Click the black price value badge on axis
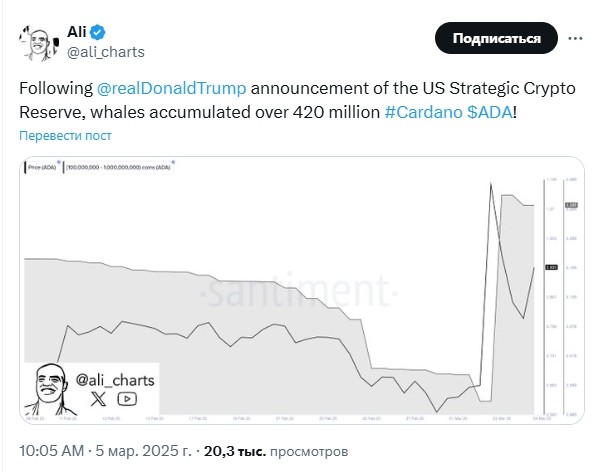Viewport: 597px width, 472px height. (x=551, y=268)
